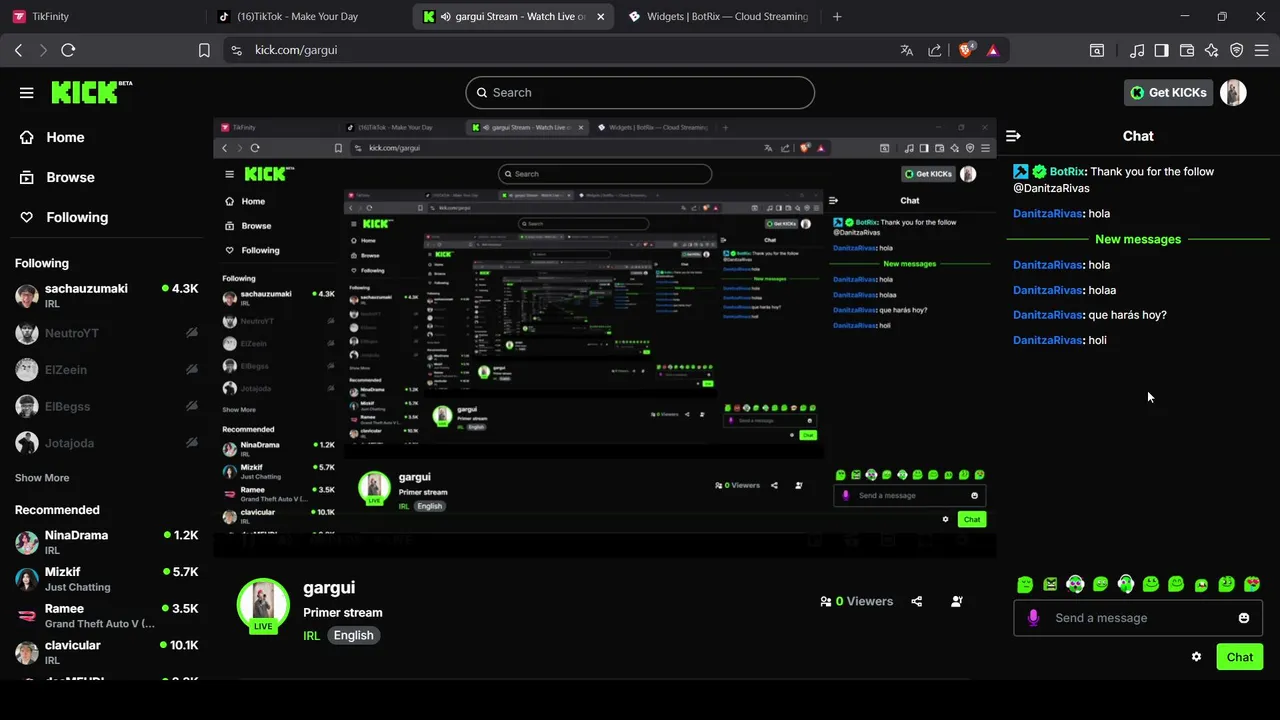Viewport: 1280px width, 720px height.
Task: Click the 'Primer stream' title text
Action: click(342, 612)
